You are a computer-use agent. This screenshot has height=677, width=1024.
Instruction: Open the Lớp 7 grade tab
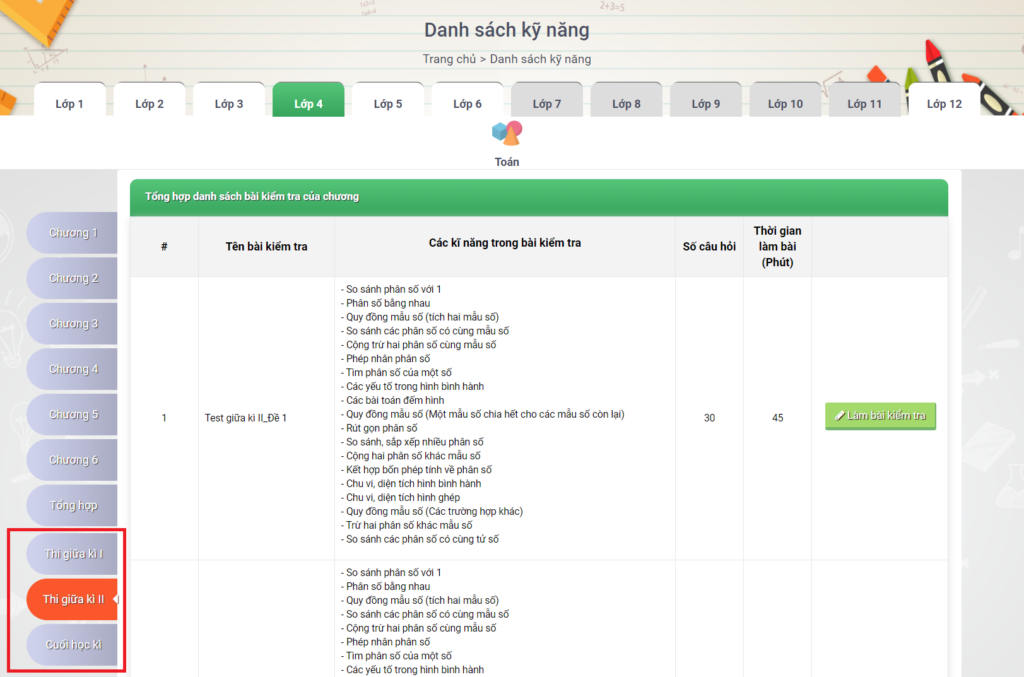[547, 100]
